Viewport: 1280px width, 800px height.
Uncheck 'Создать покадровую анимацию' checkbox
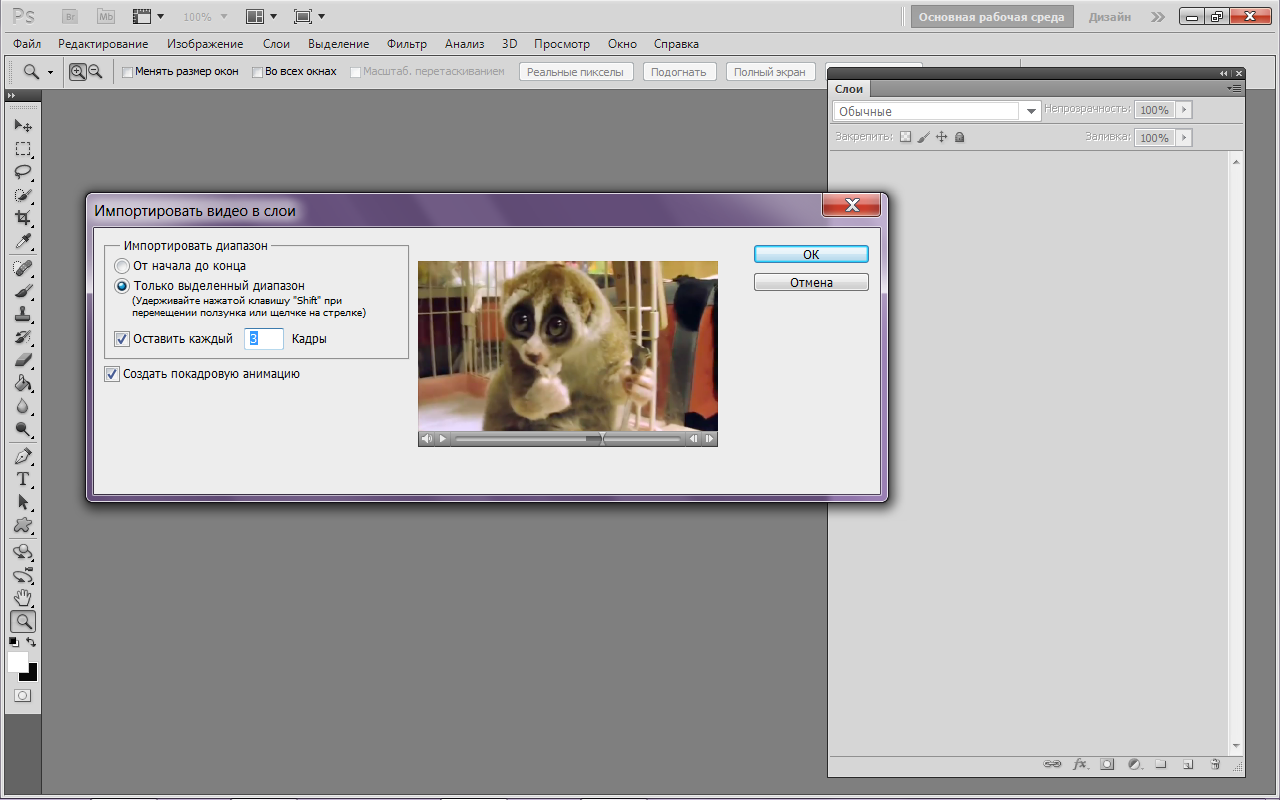tap(112, 374)
